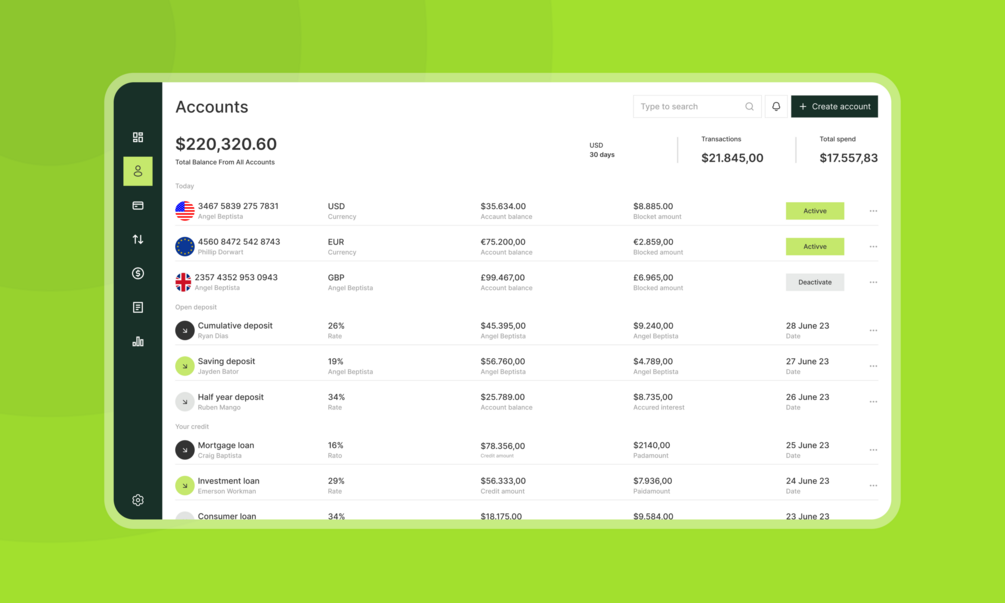Open the dashboard grid icon in sidebar

coord(138,137)
